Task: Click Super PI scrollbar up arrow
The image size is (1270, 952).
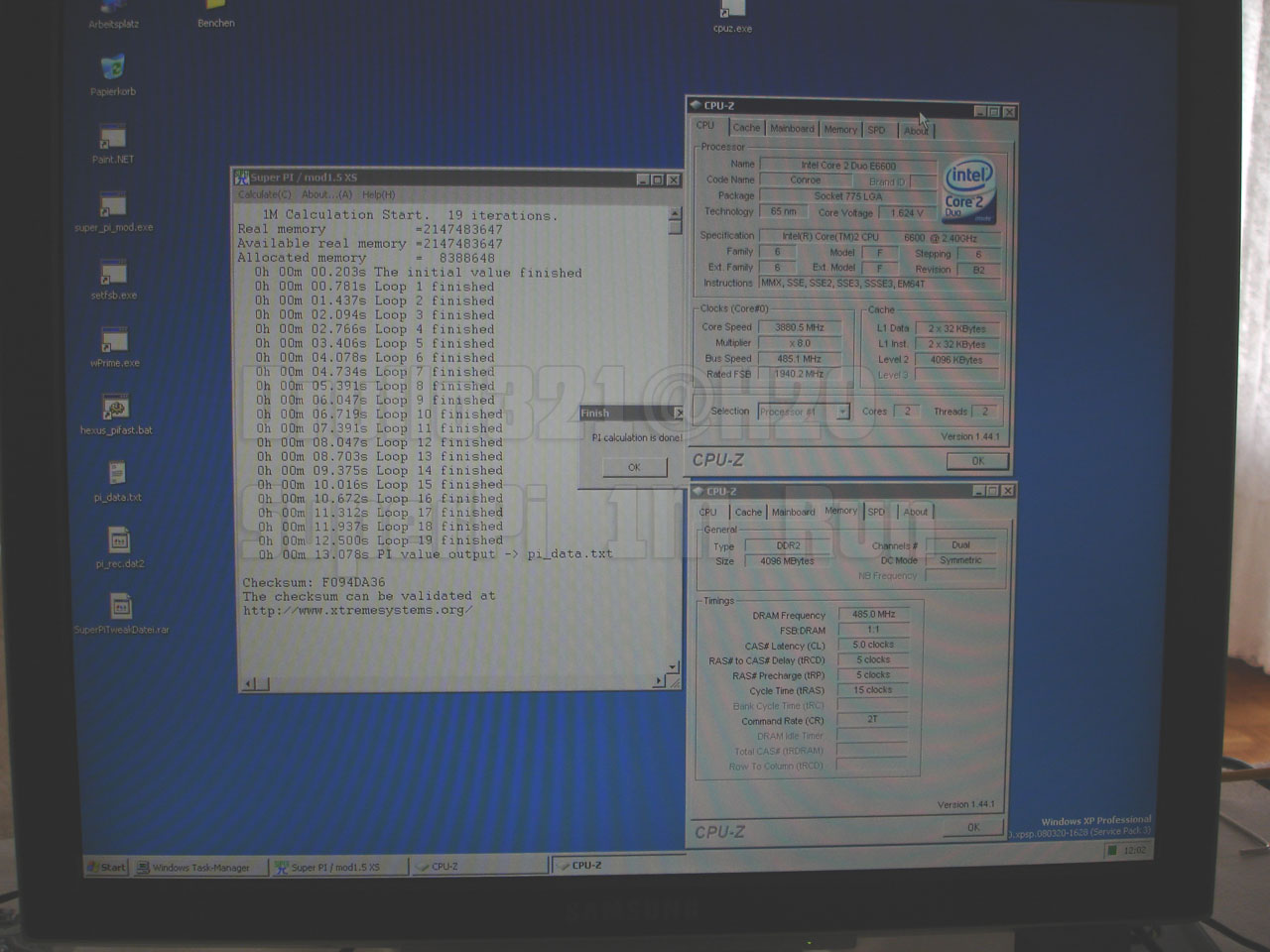Action: [675, 213]
